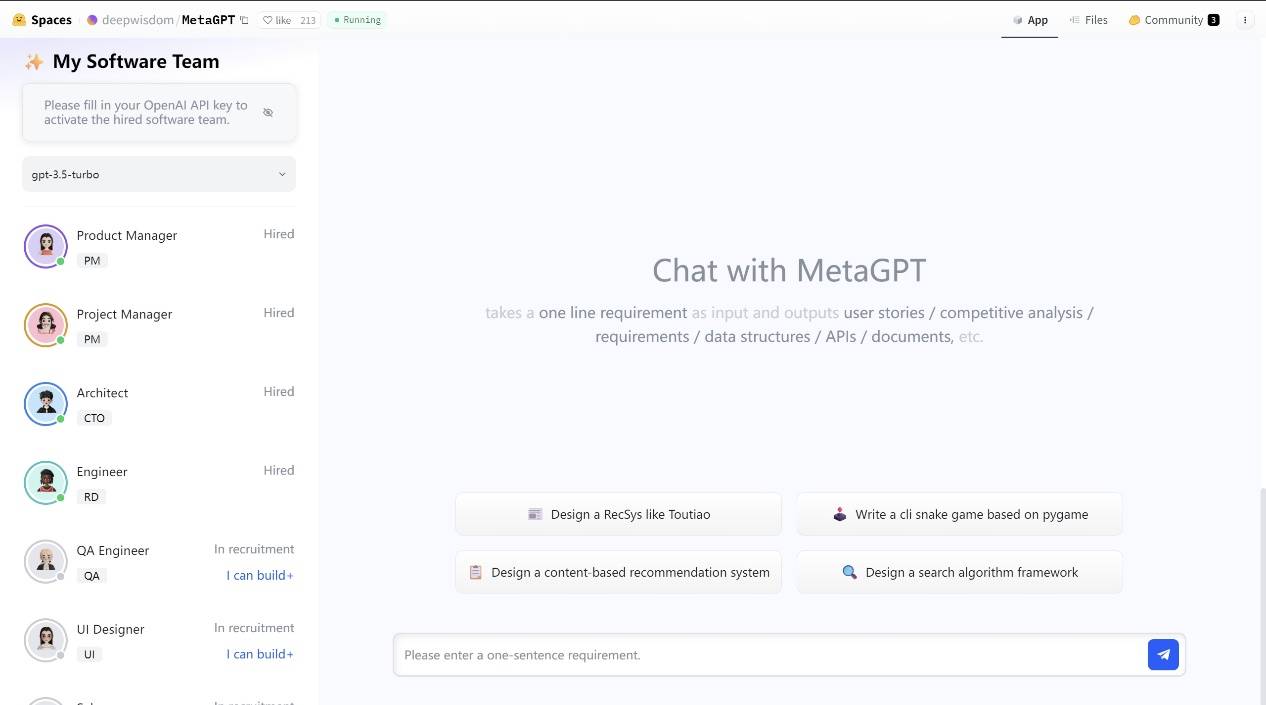This screenshot has width=1266, height=705.
Task: Click 'I can build+' for QA Engineer
Action: (259, 575)
